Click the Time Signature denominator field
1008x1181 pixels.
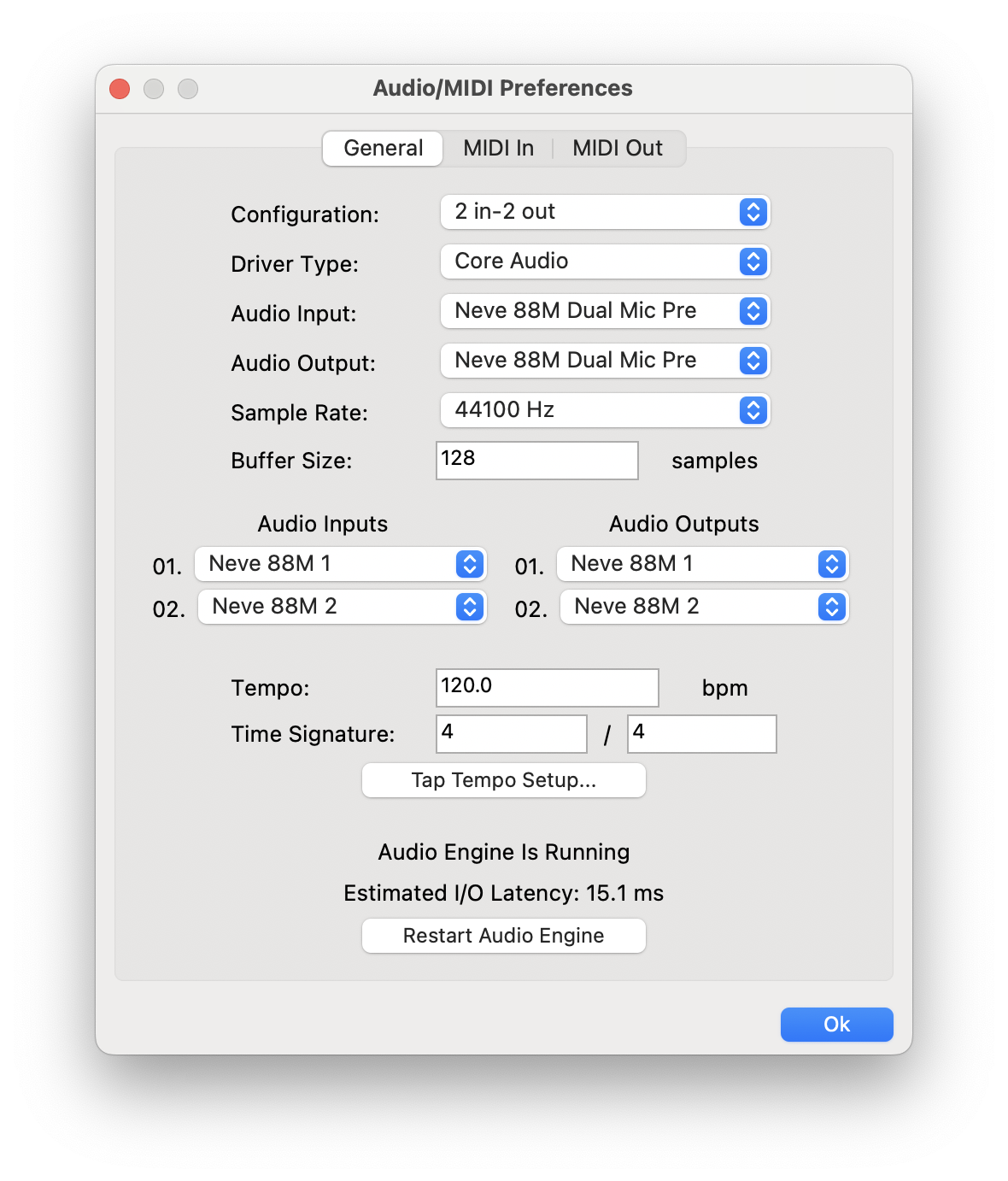(x=702, y=734)
